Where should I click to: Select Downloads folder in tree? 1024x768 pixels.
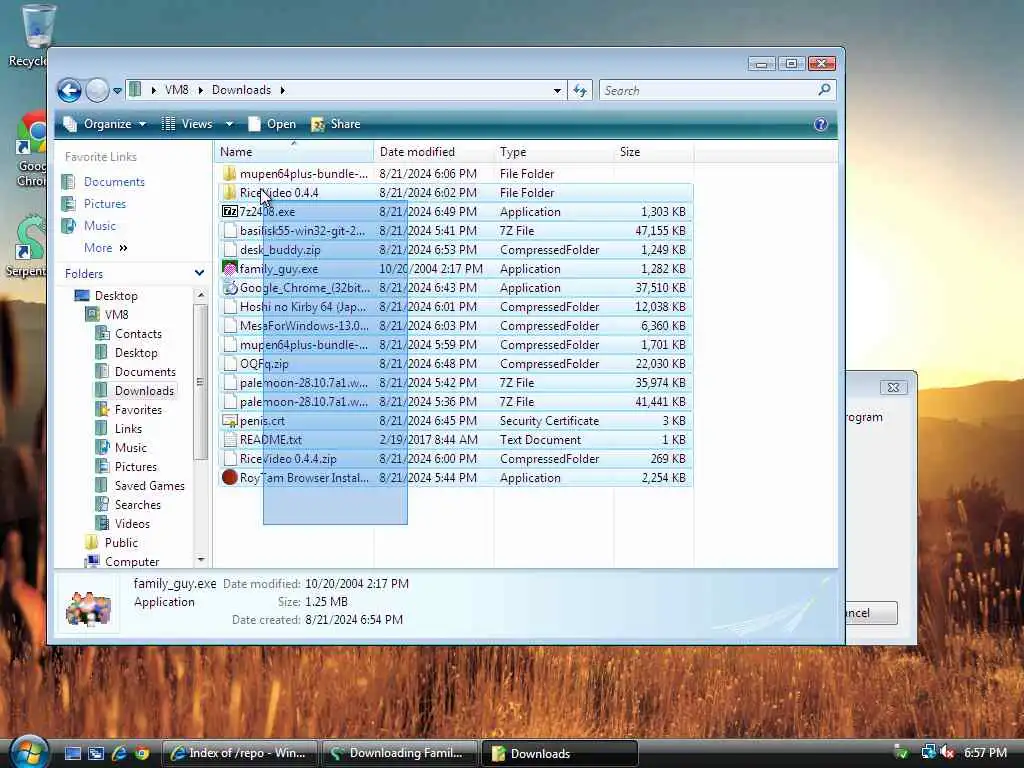[x=135, y=391]
